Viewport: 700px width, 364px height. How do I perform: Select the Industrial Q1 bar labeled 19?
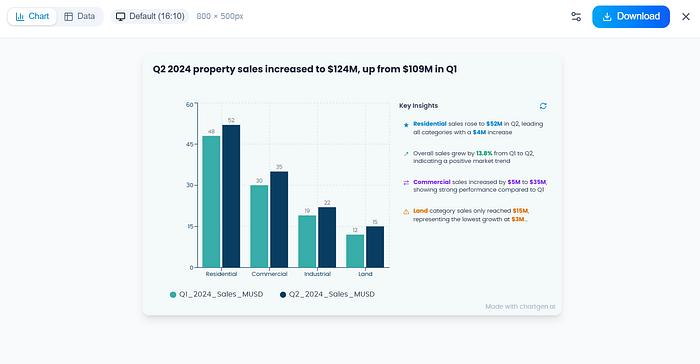[307, 242]
